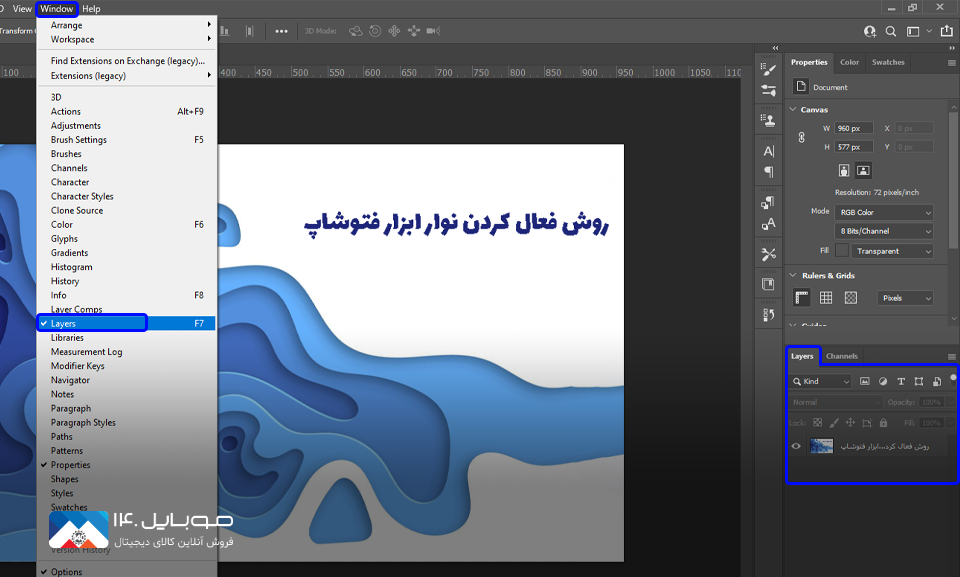
Task: Expand the Workspace submenu
Action: tap(126, 39)
